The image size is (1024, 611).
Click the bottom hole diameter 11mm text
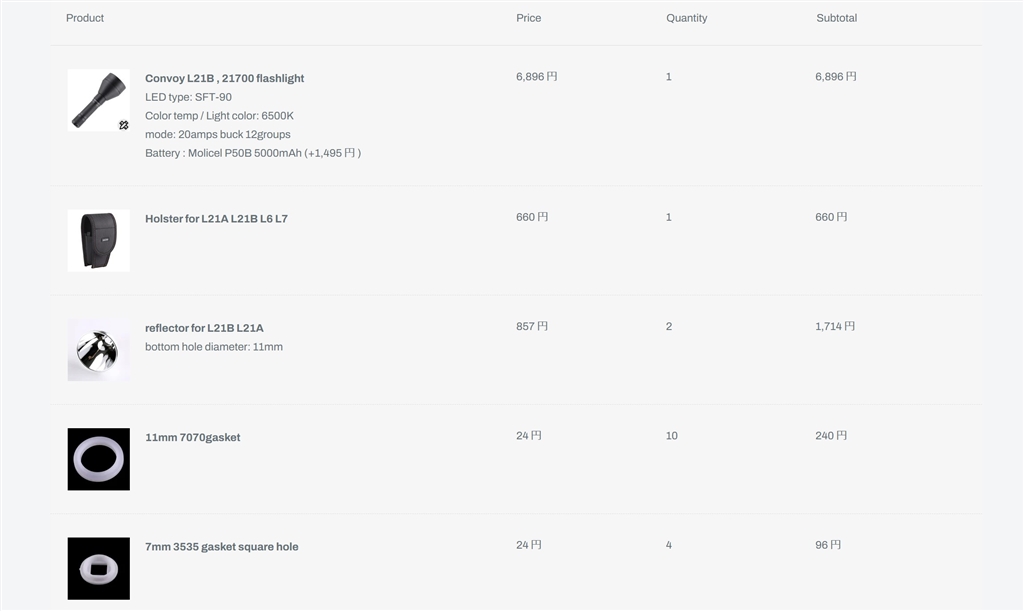click(213, 347)
